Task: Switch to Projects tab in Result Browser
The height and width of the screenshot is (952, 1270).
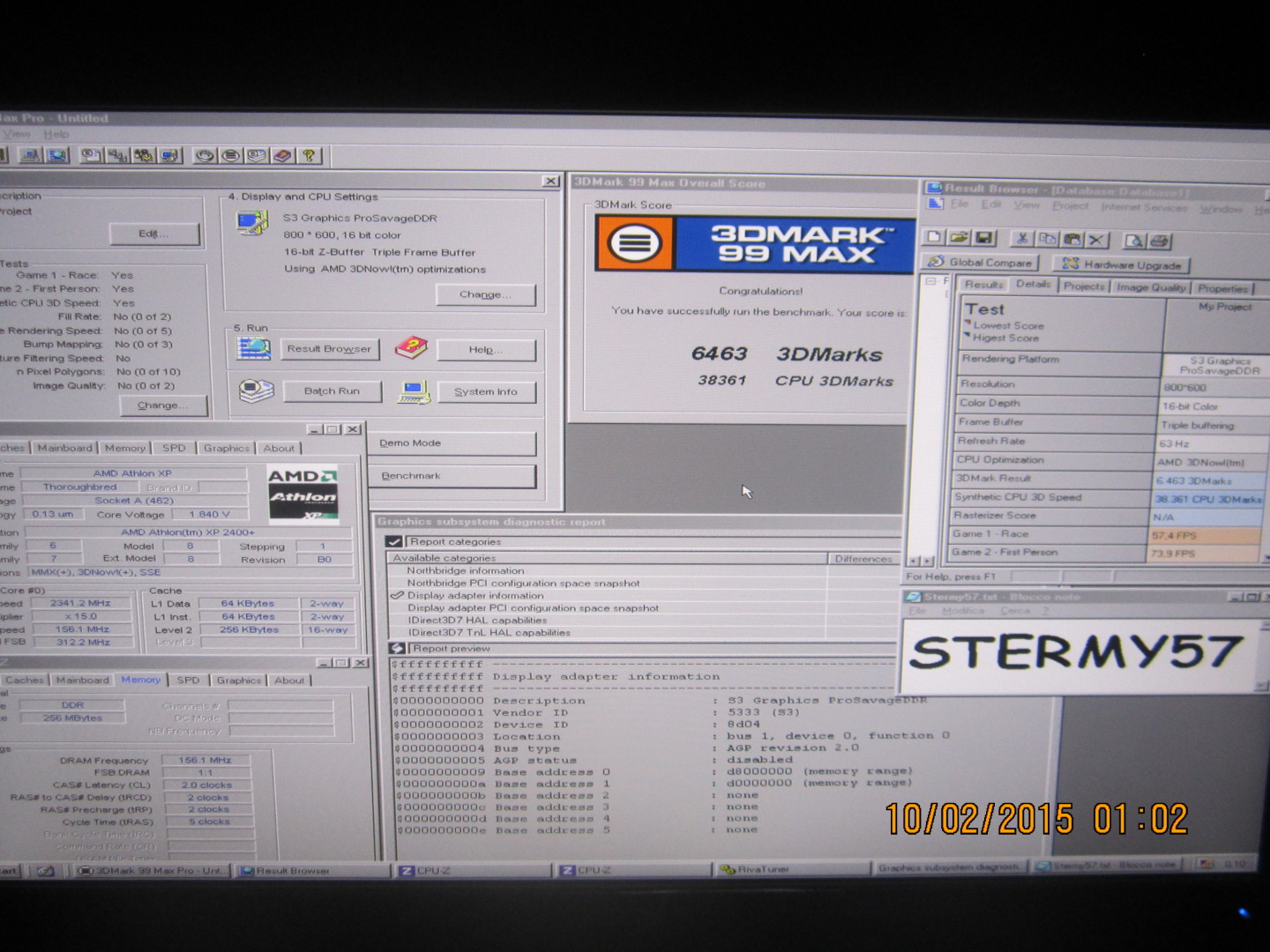Action: click(x=1083, y=286)
